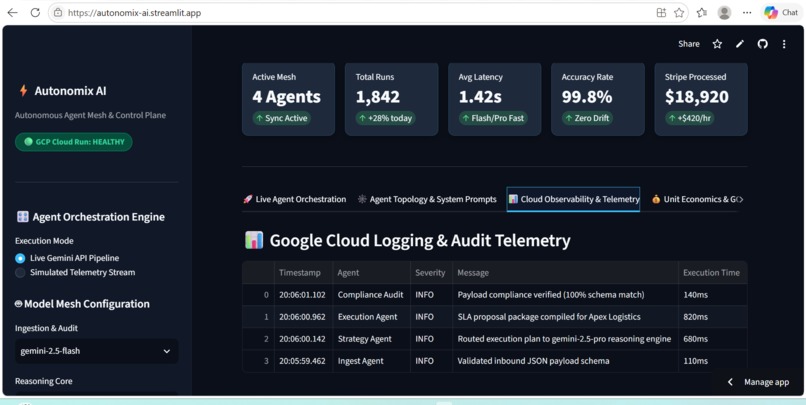Click the 'Payload compliance verified' message

[x=565, y=295]
